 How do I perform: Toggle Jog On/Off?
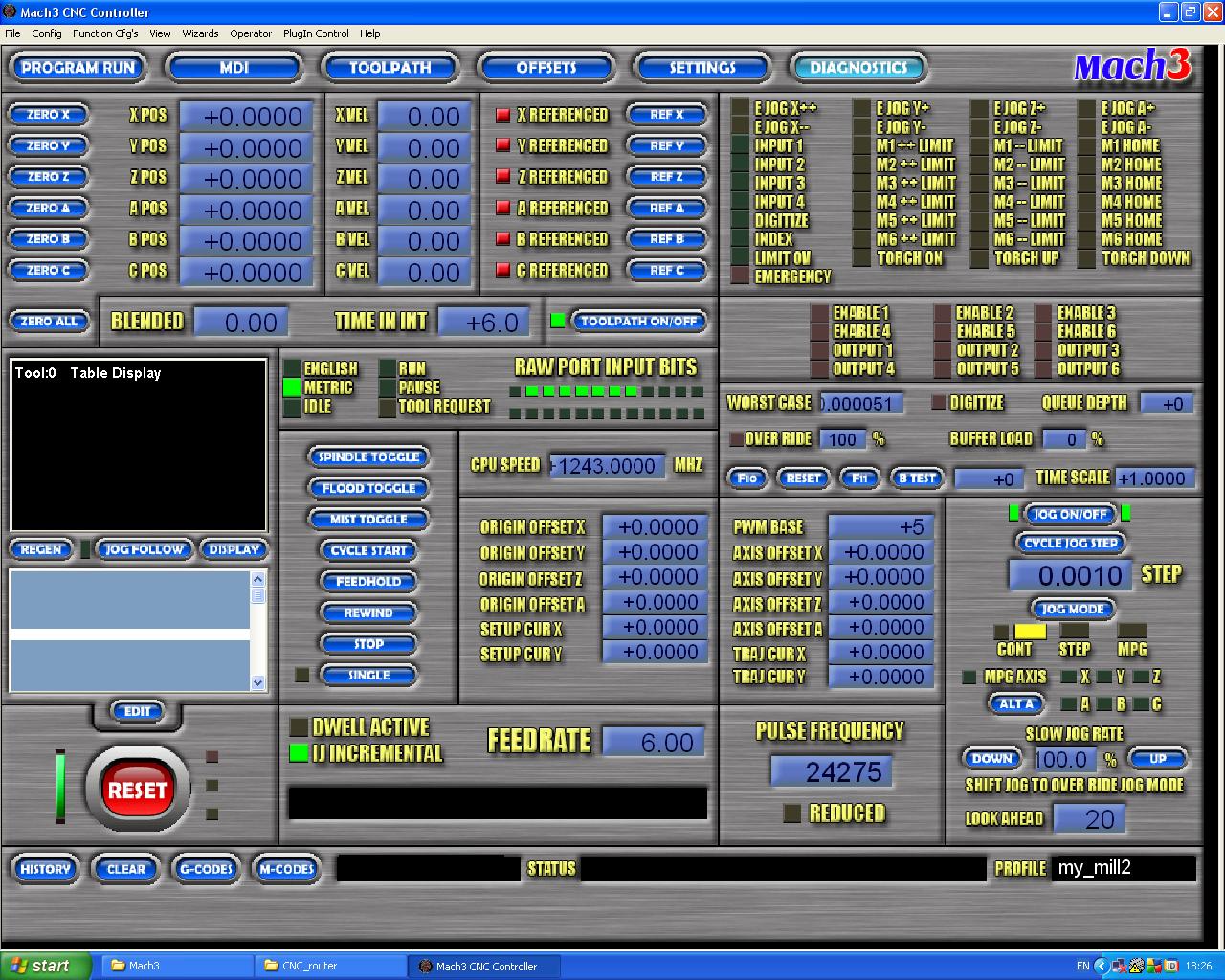[1070, 514]
